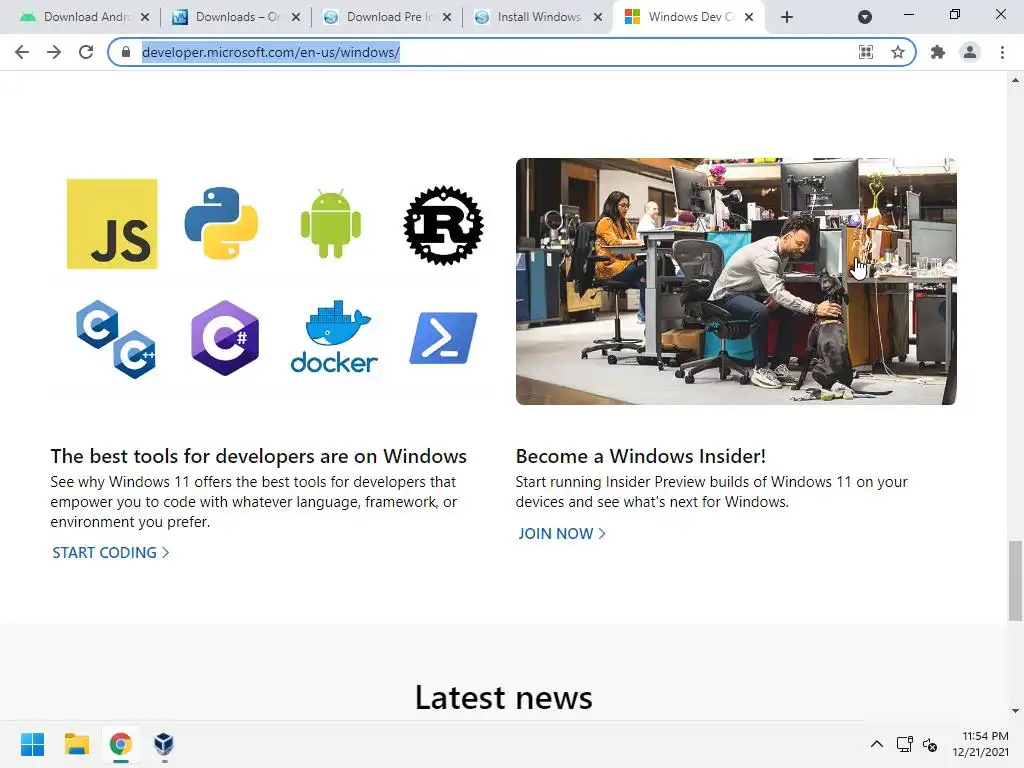
Task: Click the network status tray icon
Action: 904,744
